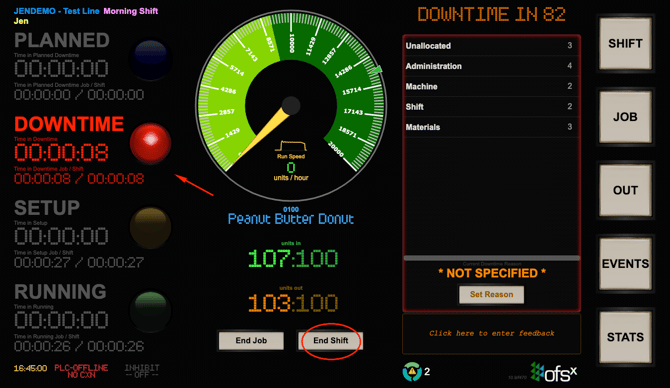Click the alert notification icon with count 2

[x=412, y=372]
